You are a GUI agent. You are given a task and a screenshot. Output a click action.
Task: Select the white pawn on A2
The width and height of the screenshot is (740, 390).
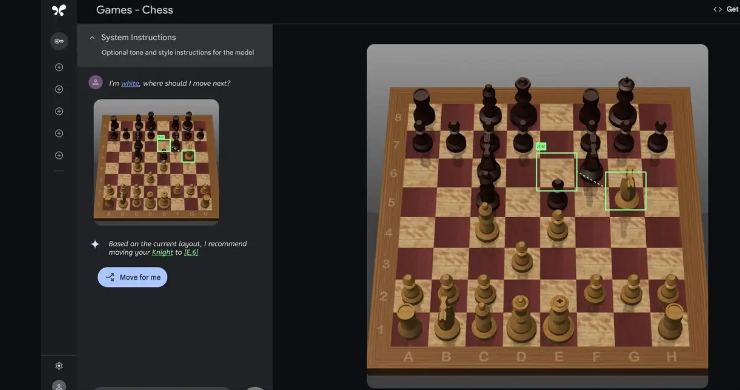click(411, 289)
